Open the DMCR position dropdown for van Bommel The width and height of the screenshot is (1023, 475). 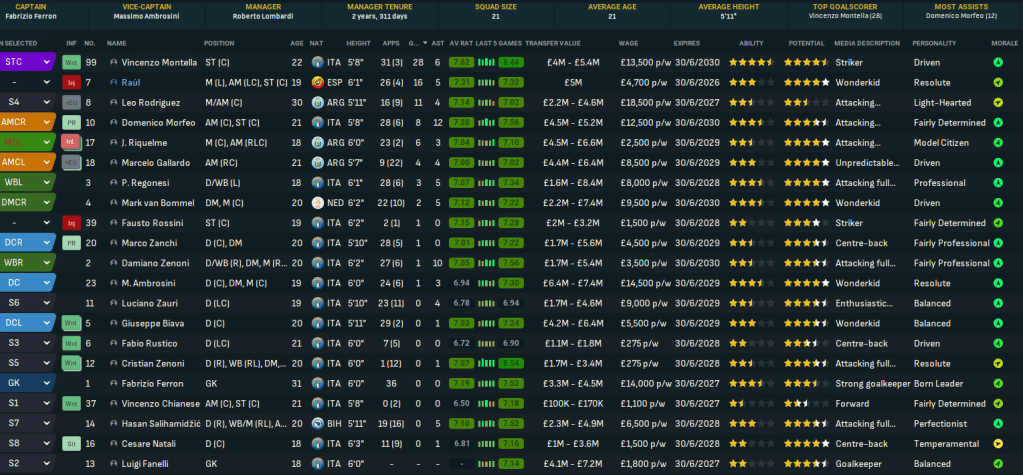[x=45, y=203]
